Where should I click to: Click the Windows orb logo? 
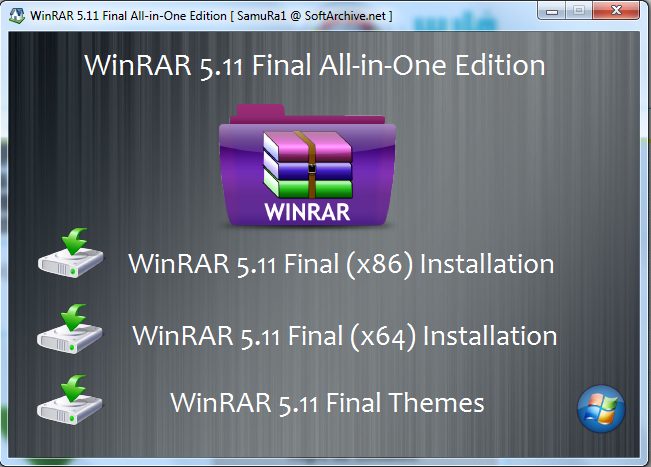pos(601,409)
